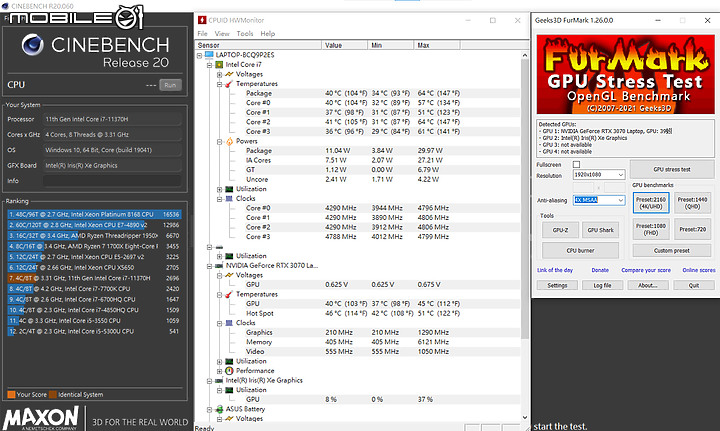The image size is (720, 431).
Task: Start the GPU stress test in FurMark
Action: point(672,169)
